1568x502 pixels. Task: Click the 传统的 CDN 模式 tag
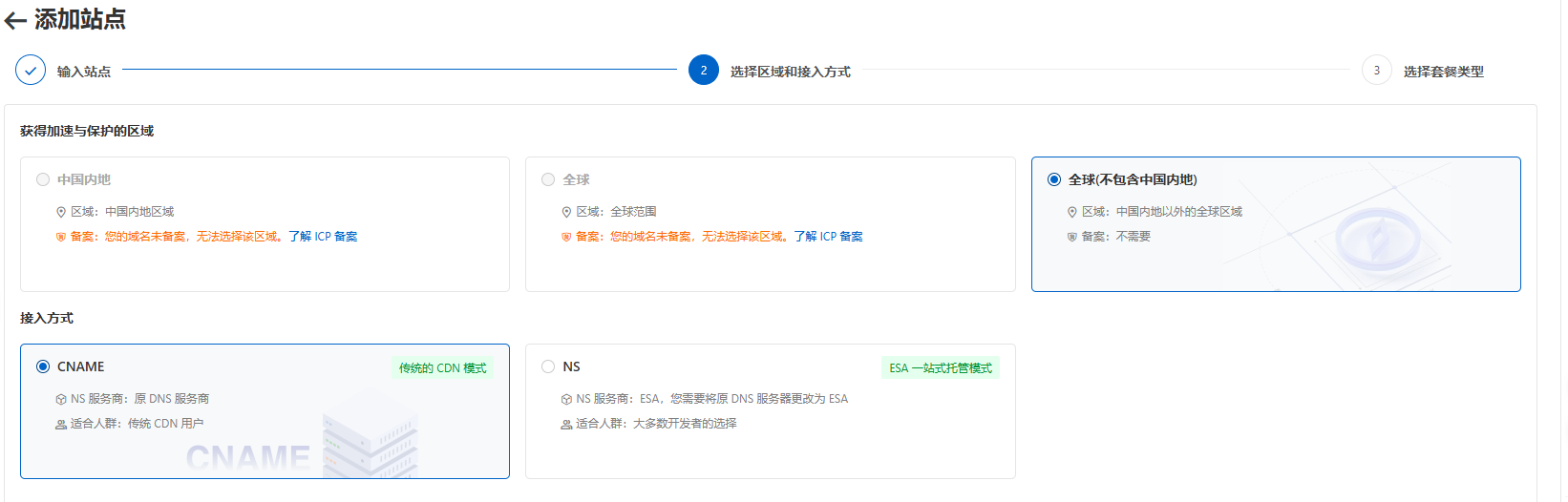coord(442,368)
